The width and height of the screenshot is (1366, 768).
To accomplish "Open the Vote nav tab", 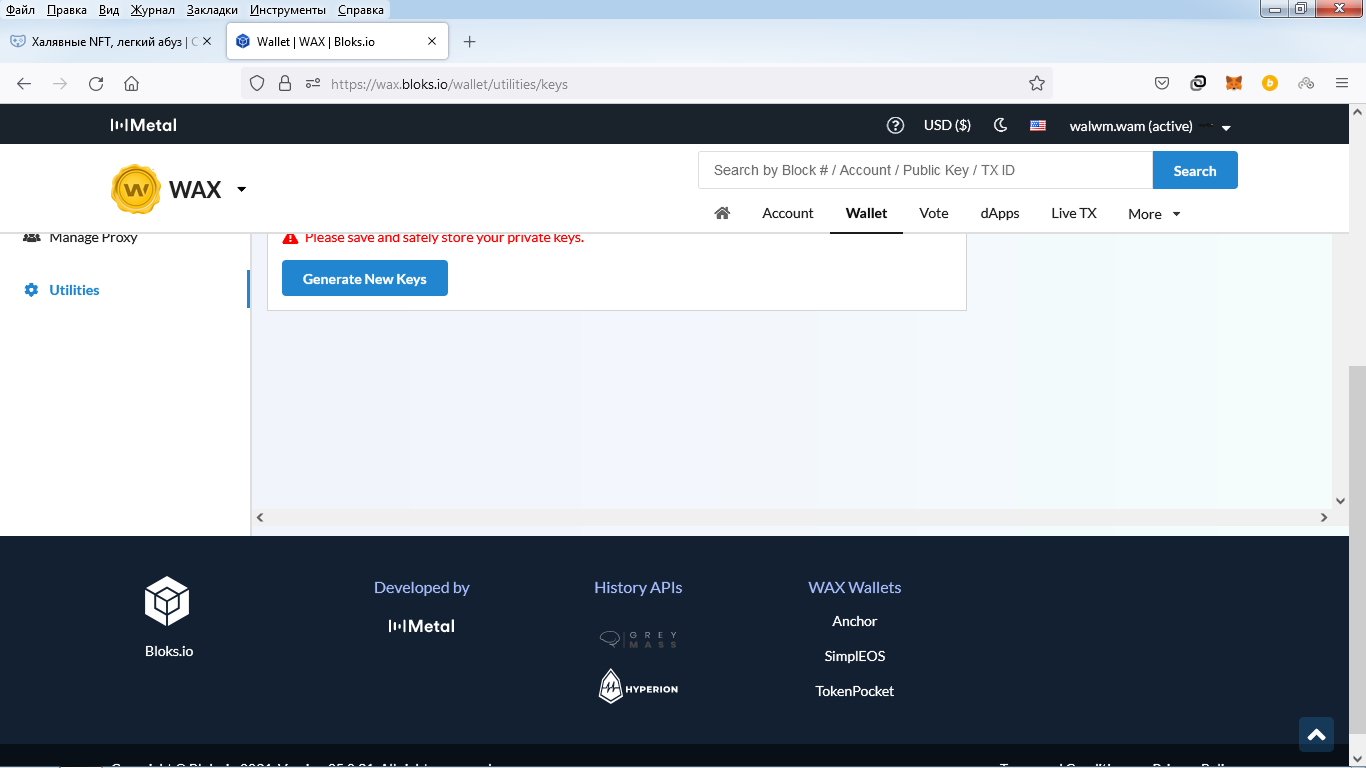I will tap(934, 213).
